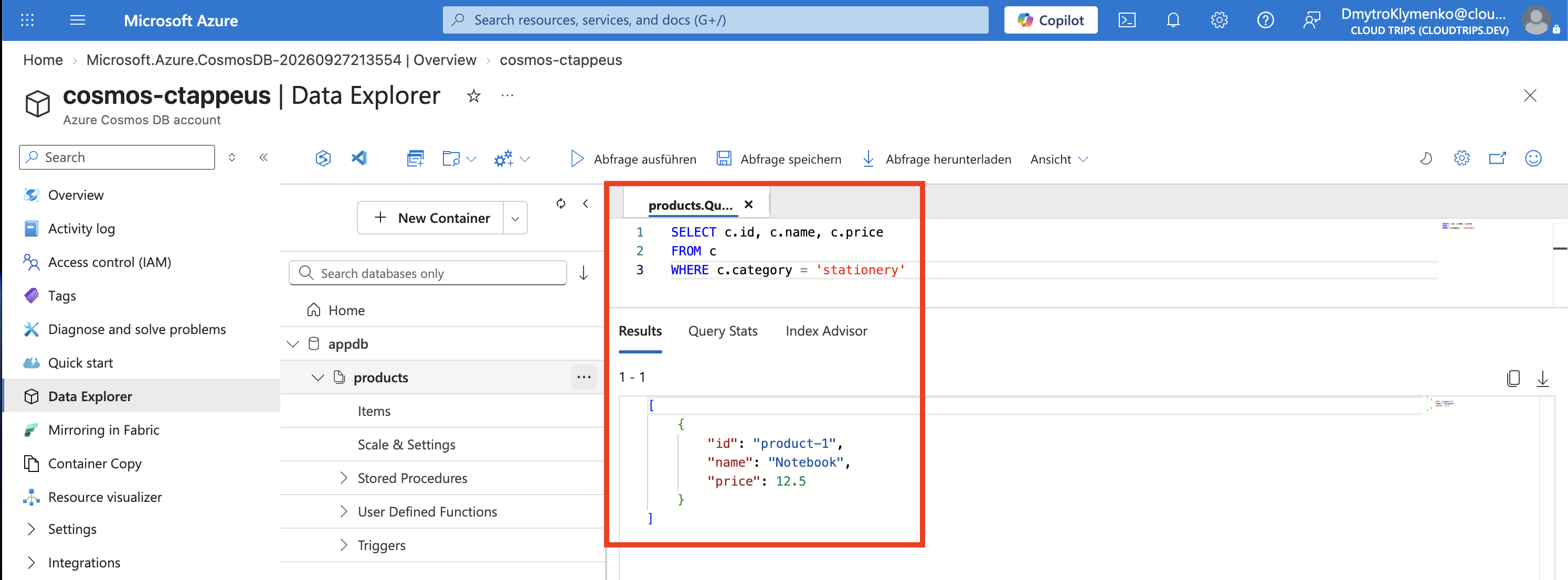Click the new SQL query toolbar icon

point(415,159)
